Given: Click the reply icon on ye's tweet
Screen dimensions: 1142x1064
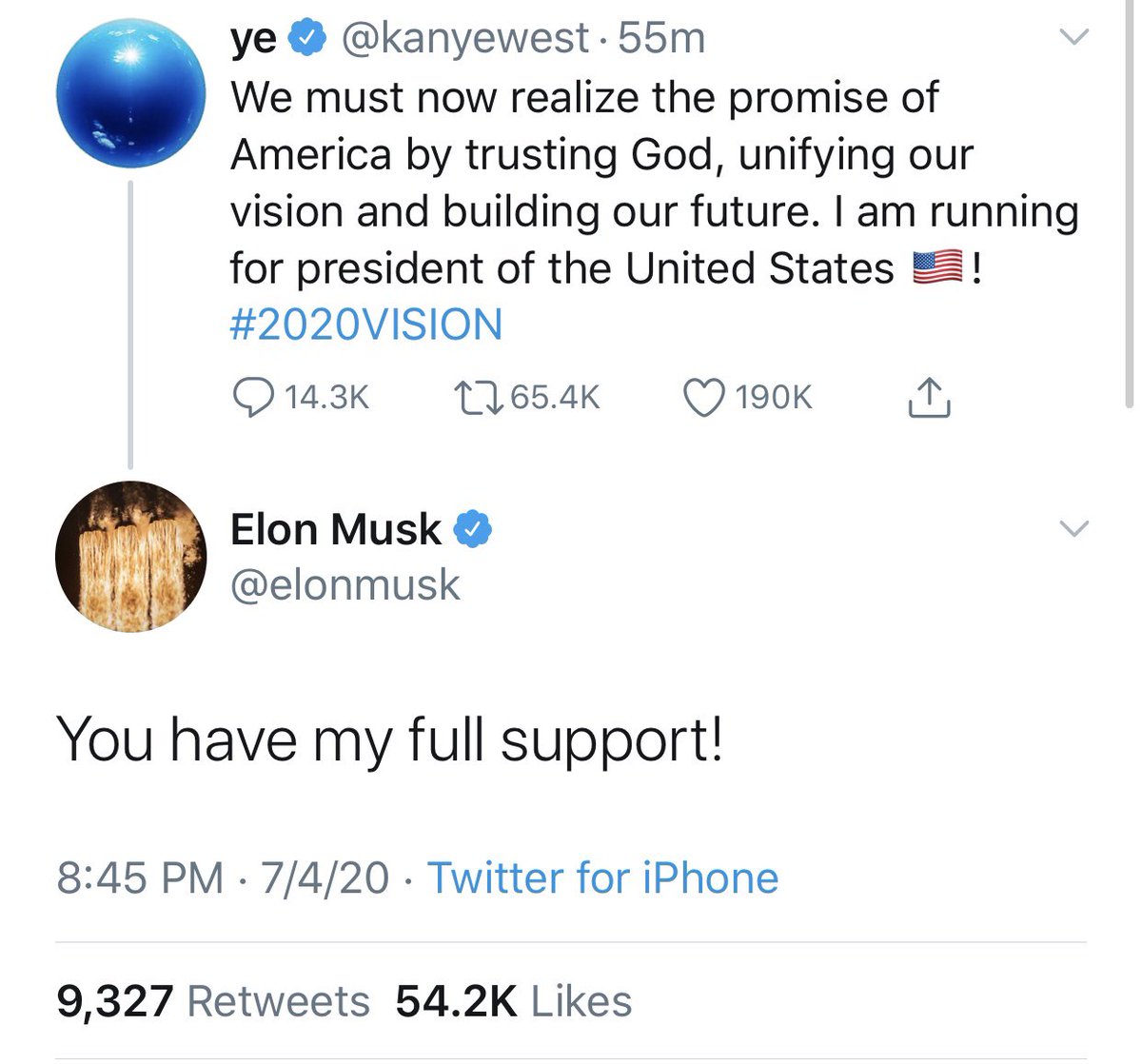Looking at the screenshot, I should (x=251, y=398).
